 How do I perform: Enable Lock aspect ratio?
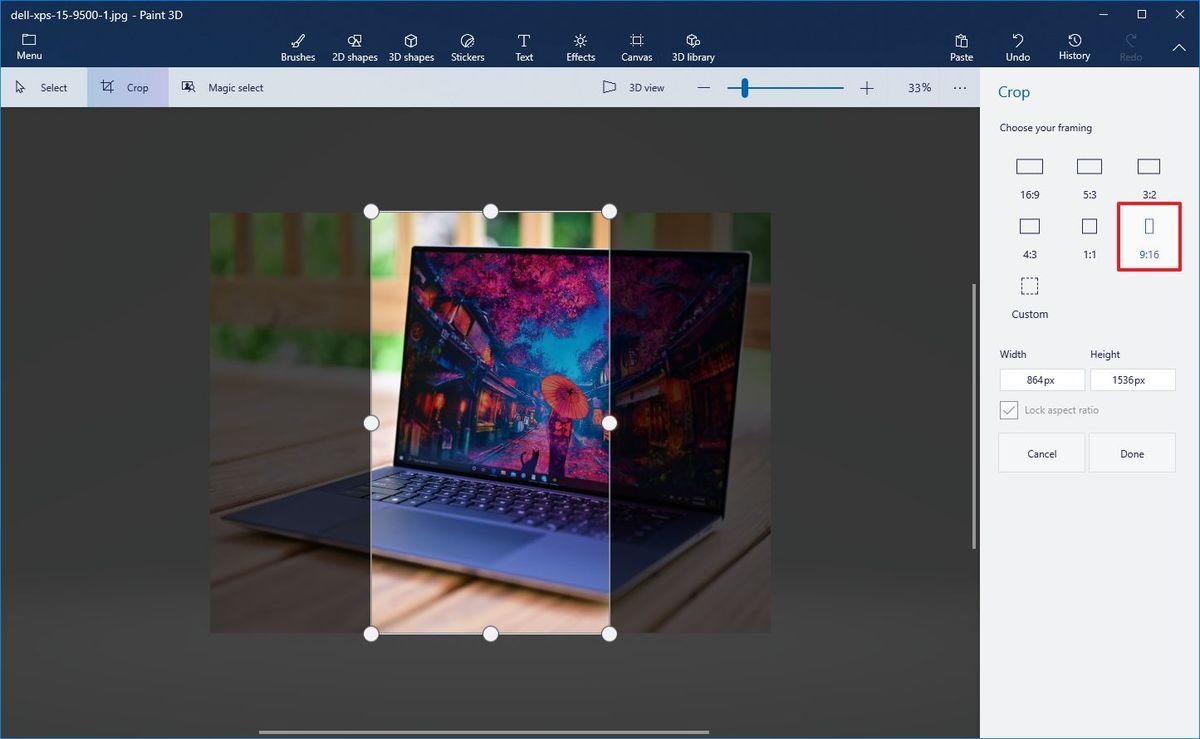1009,410
